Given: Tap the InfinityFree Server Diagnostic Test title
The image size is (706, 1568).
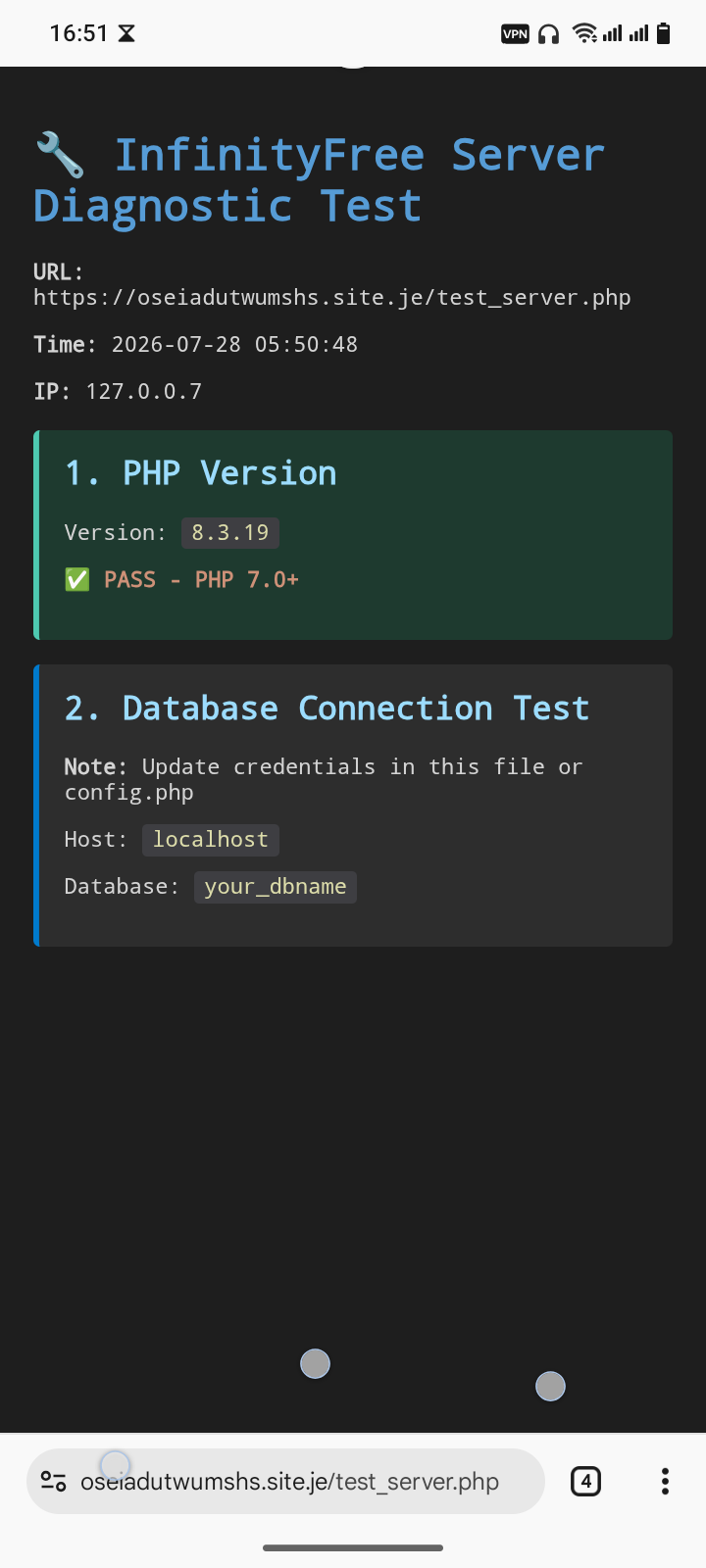Looking at the screenshot, I should [x=320, y=180].
